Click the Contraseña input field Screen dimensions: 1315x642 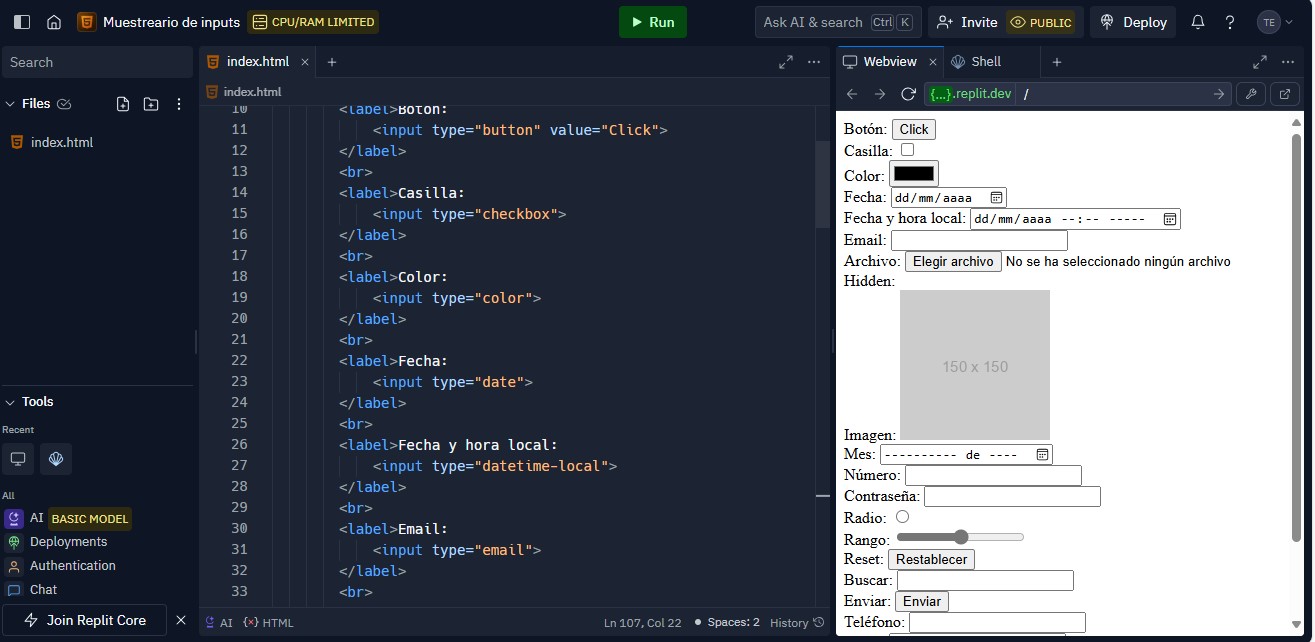coord(1012,496)
